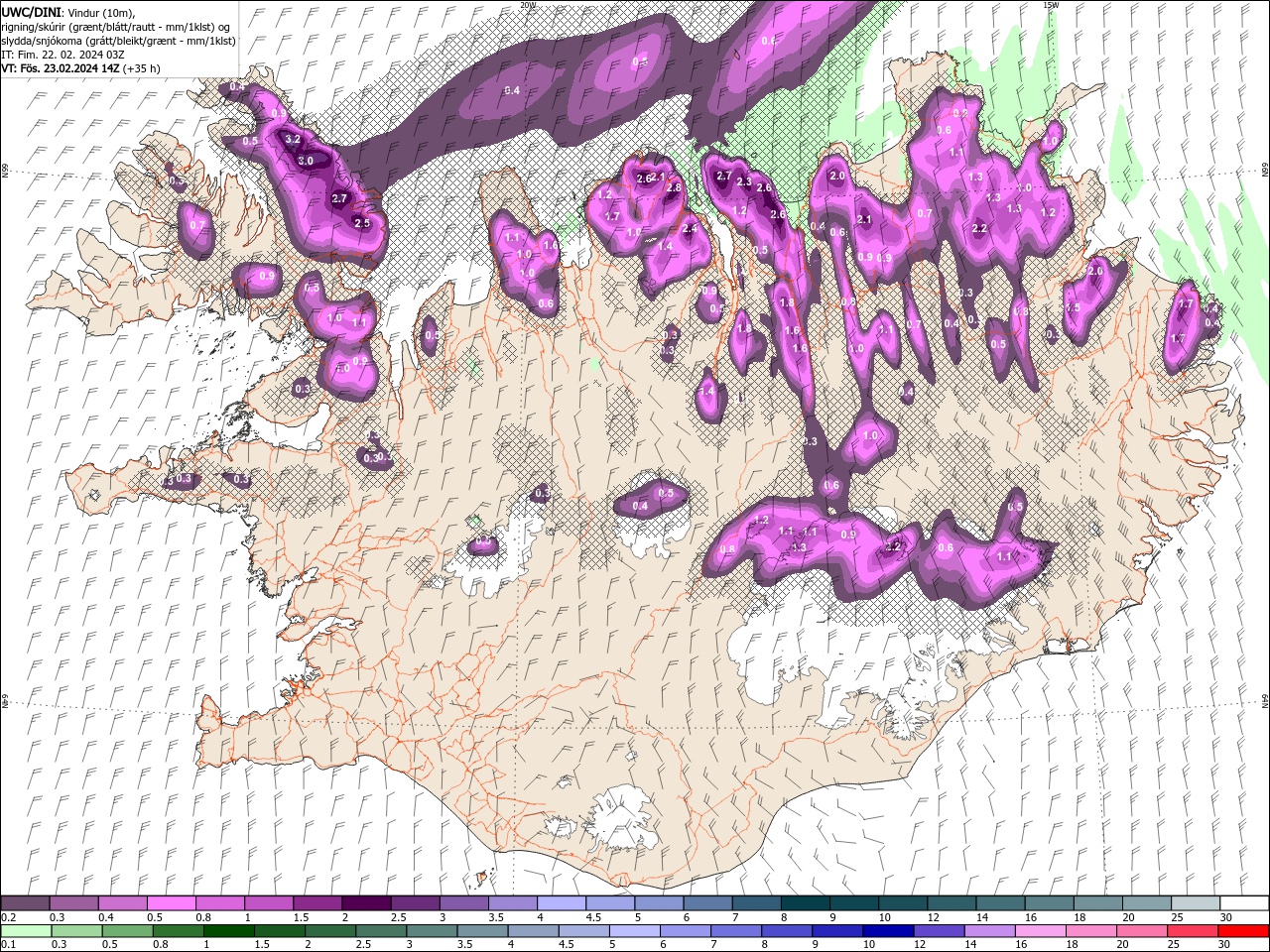Image resolution: width=1270 pixels, height=952 pixels.
Task: Click the 'UWC/DINI' title text
Action: (x=31, y=12)
